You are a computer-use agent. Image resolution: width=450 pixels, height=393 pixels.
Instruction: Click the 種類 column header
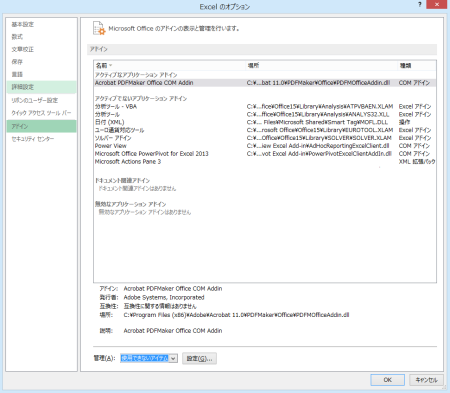point(417,66)
